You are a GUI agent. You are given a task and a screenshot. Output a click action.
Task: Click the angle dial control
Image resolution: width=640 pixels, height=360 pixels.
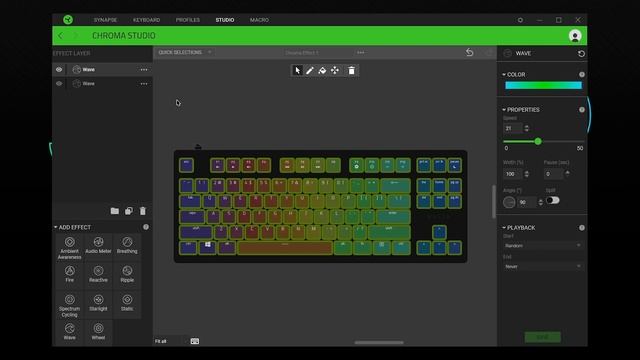click(x=509, y=202)
